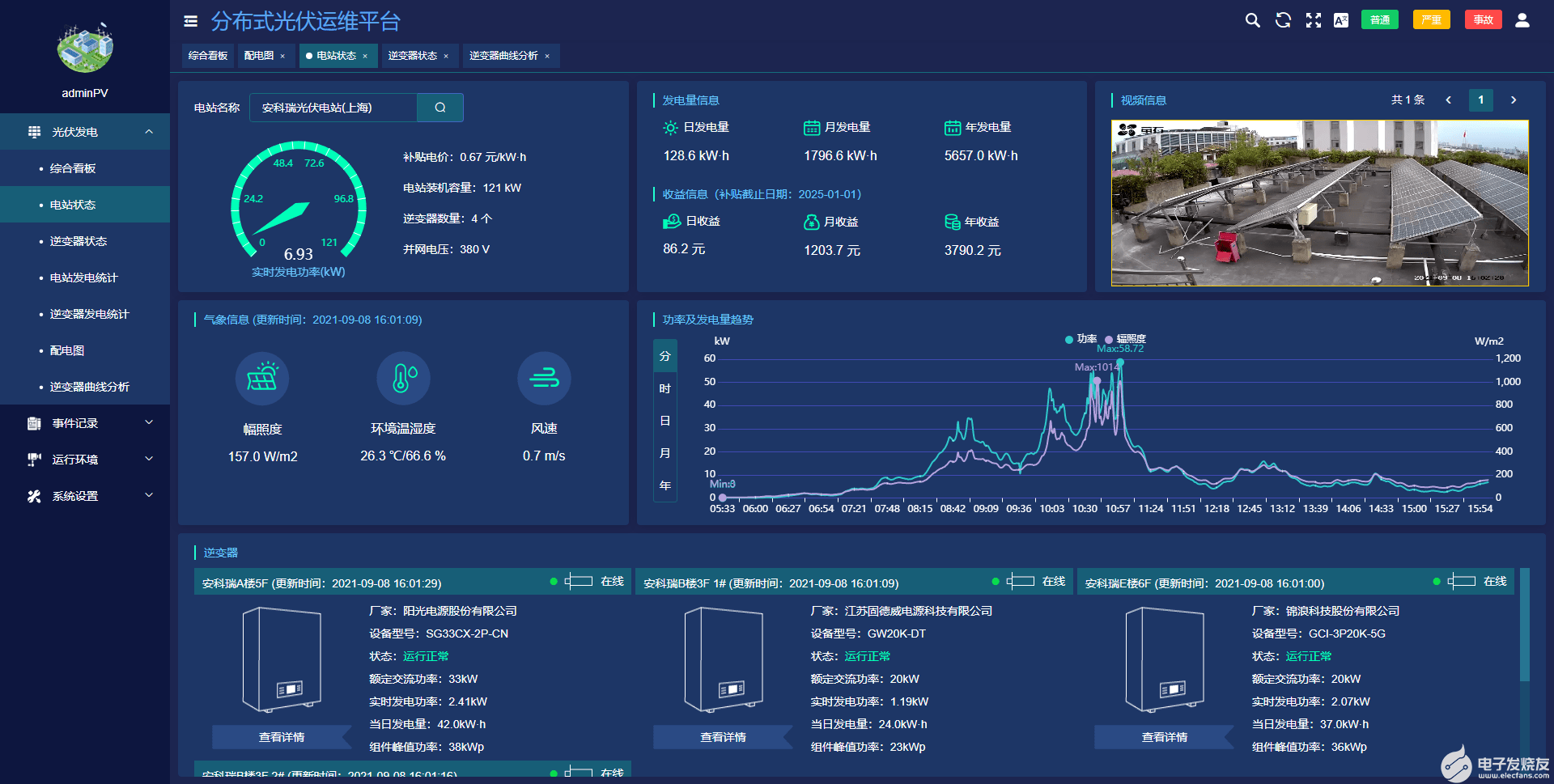
Task: Click the 辐照度 solar panel icon
Action: [x=262, y=378]
